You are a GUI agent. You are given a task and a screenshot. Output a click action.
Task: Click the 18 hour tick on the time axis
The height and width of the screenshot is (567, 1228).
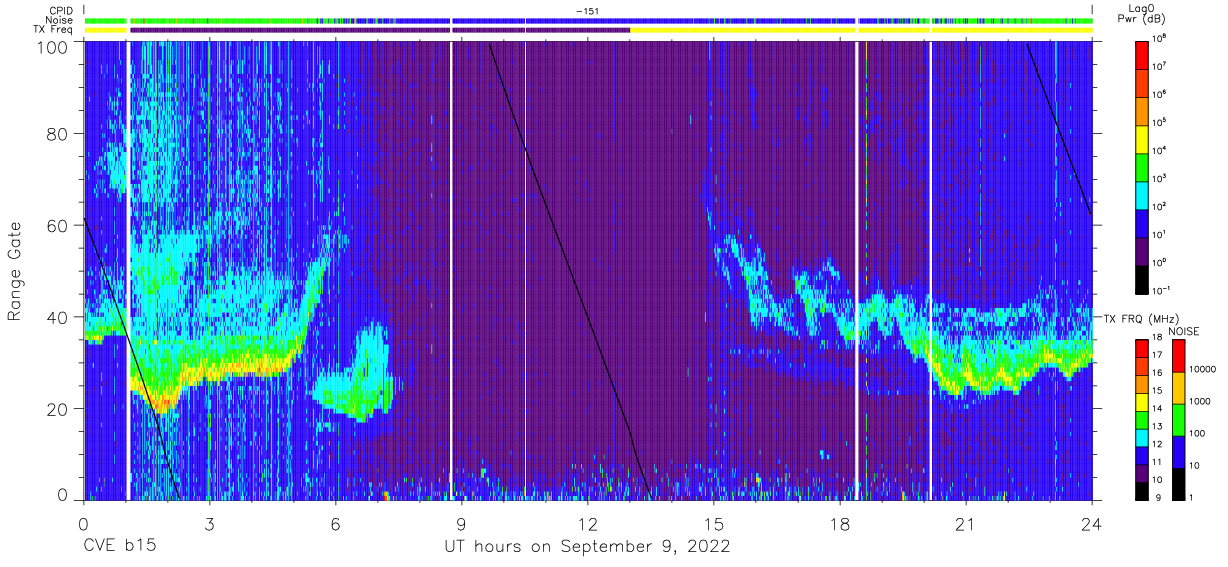(839, 524)
